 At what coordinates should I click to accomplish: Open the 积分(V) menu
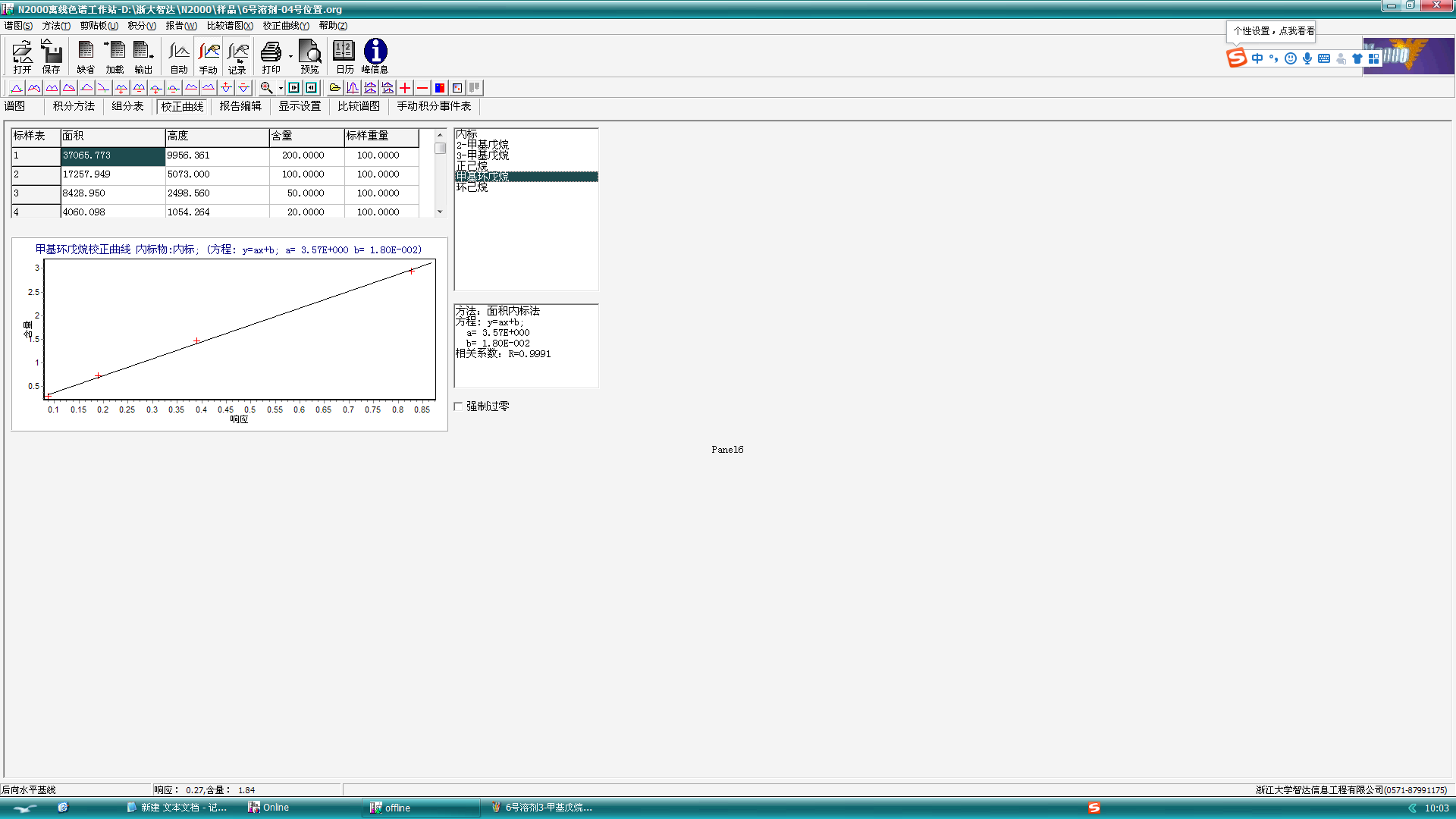pyautogui.click(x=141, y=25)
